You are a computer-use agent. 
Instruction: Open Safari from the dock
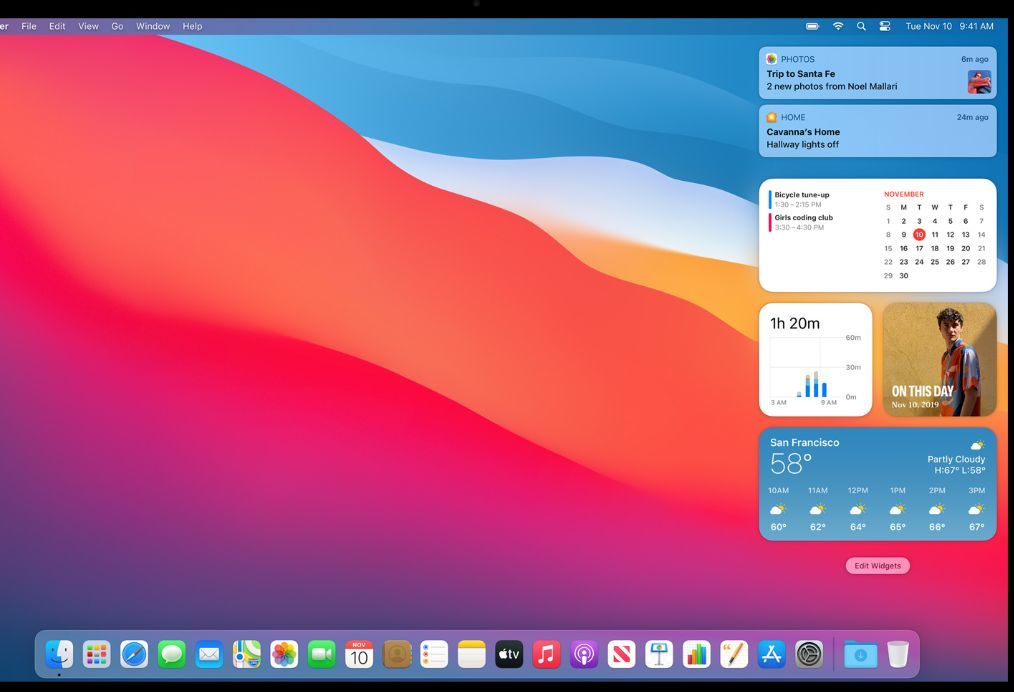pyautogui.click(x=134, y=654)
